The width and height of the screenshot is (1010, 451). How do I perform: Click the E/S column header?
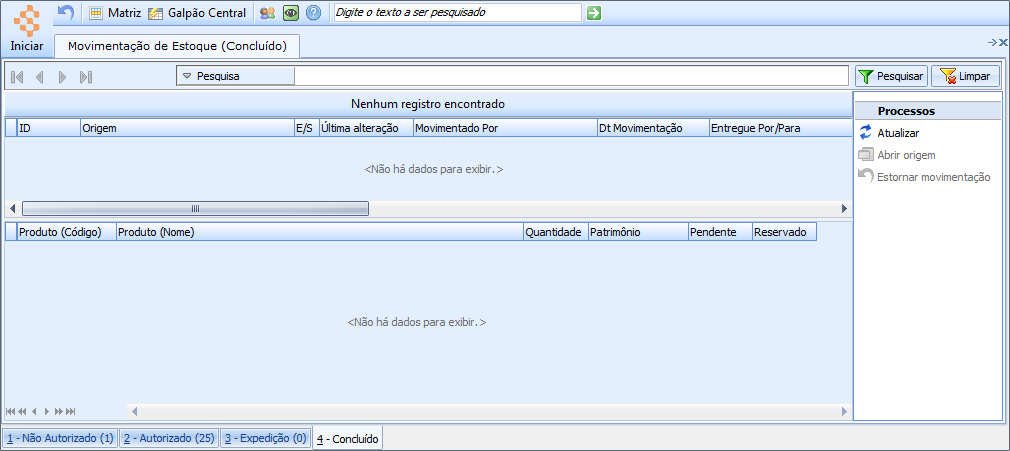tap(307, 128)
